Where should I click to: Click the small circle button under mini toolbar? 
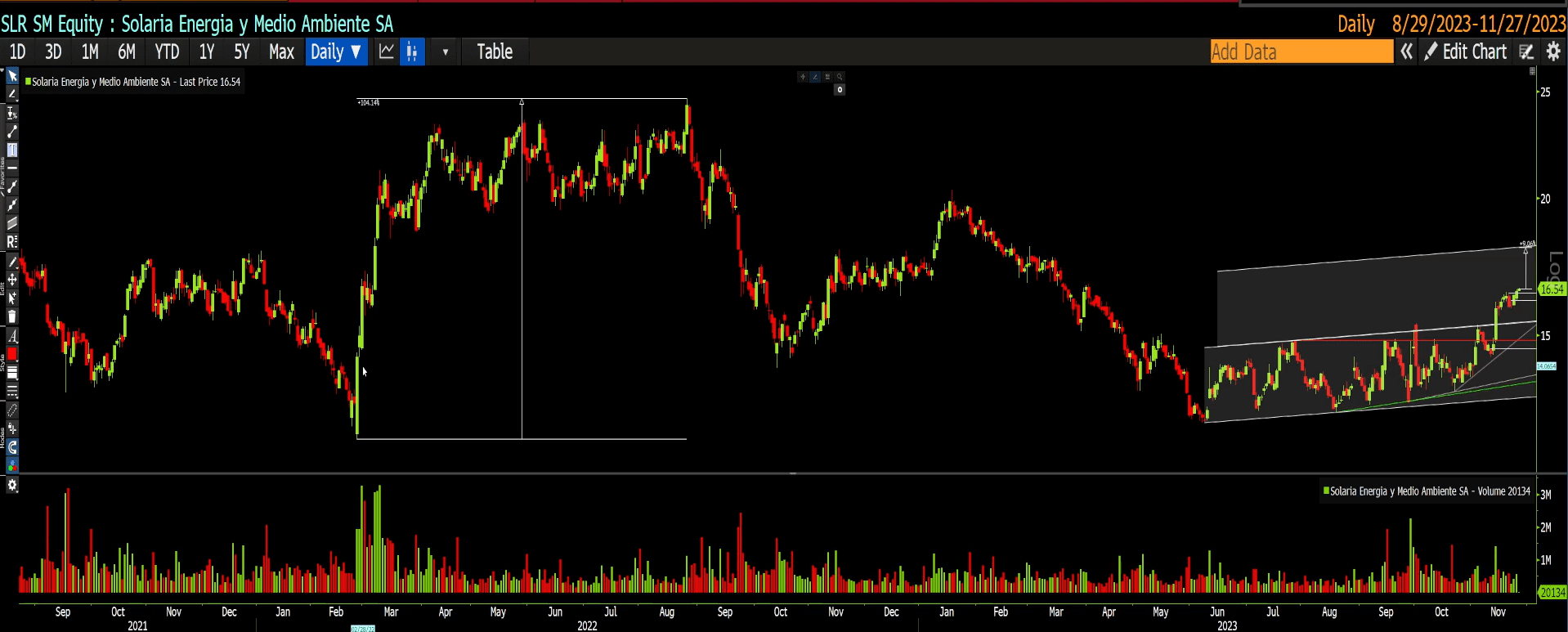click(840, 90)
